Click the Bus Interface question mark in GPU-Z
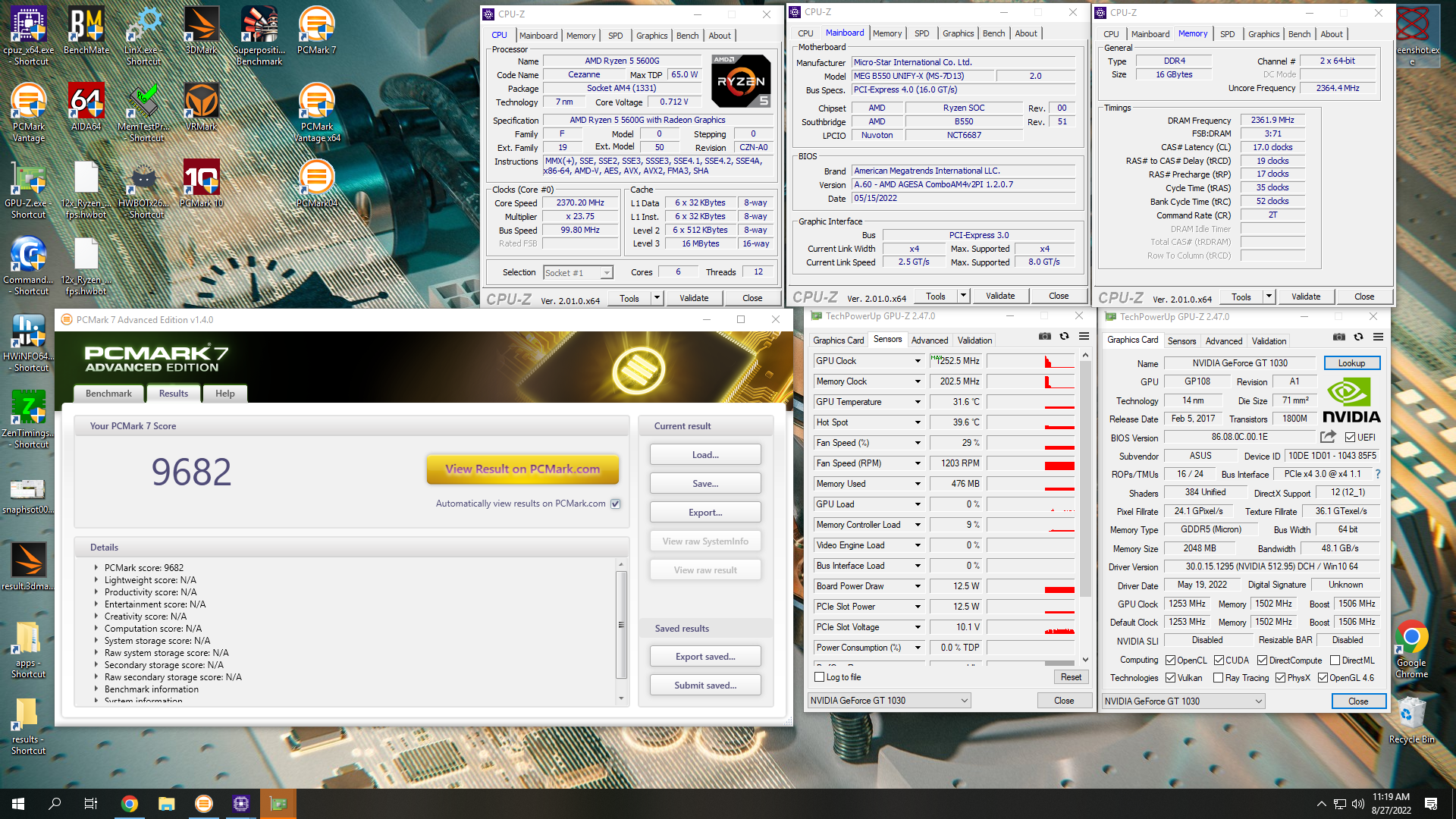 1377,474
